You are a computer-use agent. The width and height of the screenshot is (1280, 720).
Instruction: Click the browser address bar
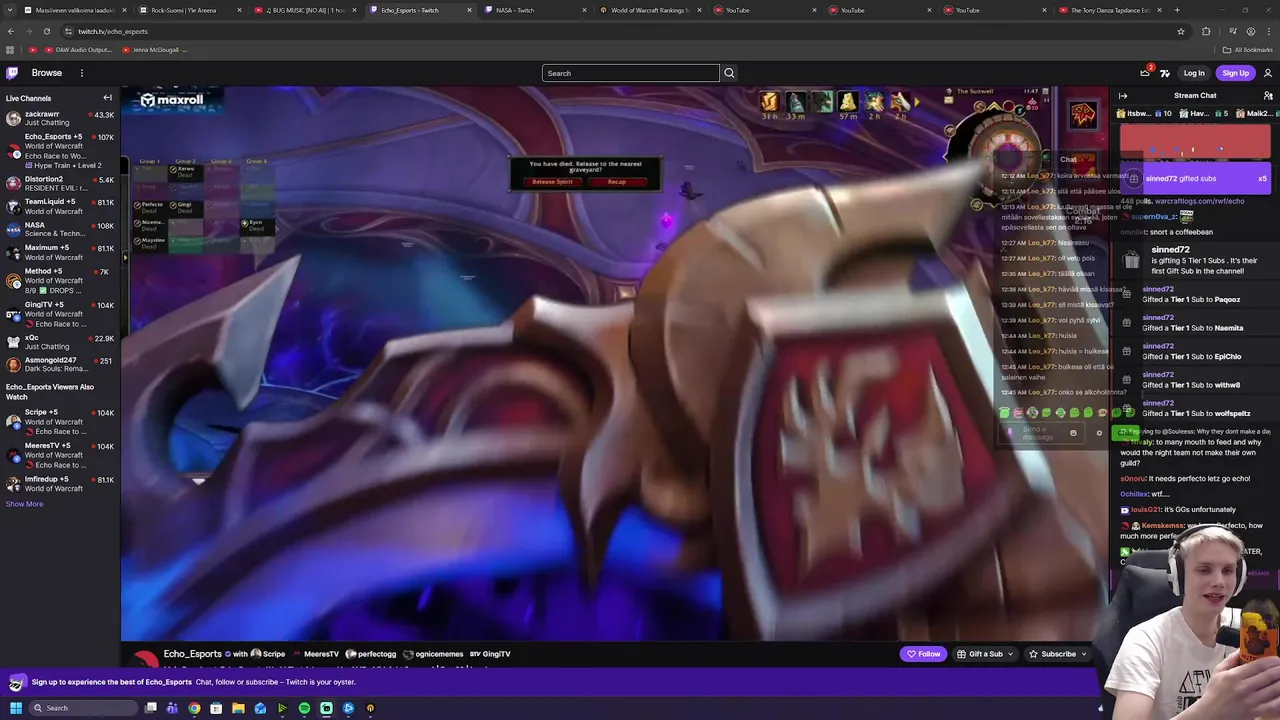click(620, 31)
